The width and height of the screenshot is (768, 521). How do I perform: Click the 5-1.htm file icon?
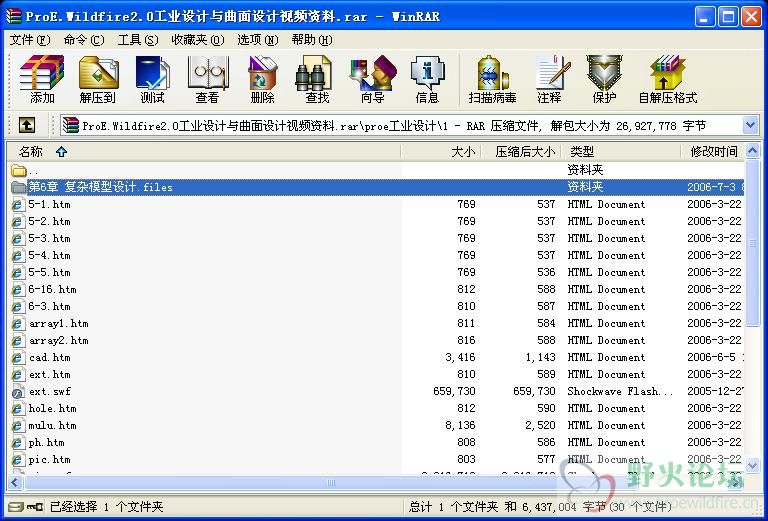[x=18, y=204]
